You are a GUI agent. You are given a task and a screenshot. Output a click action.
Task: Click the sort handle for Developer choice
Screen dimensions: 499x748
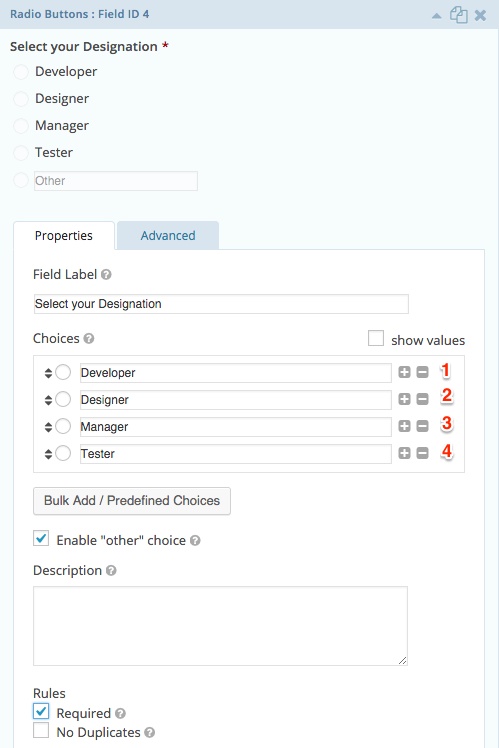pos(48,373)
